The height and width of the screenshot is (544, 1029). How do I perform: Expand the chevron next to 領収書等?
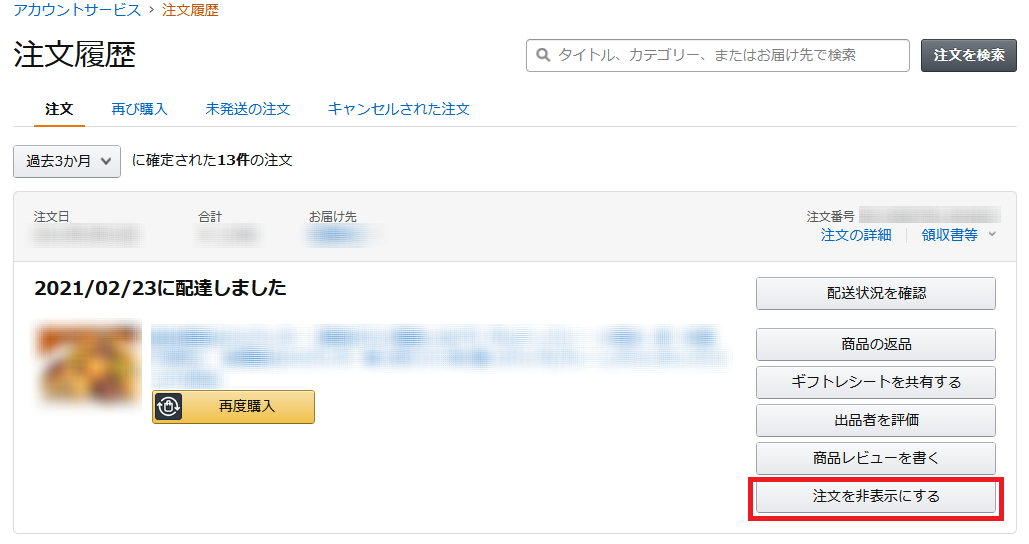click(992, 234)
